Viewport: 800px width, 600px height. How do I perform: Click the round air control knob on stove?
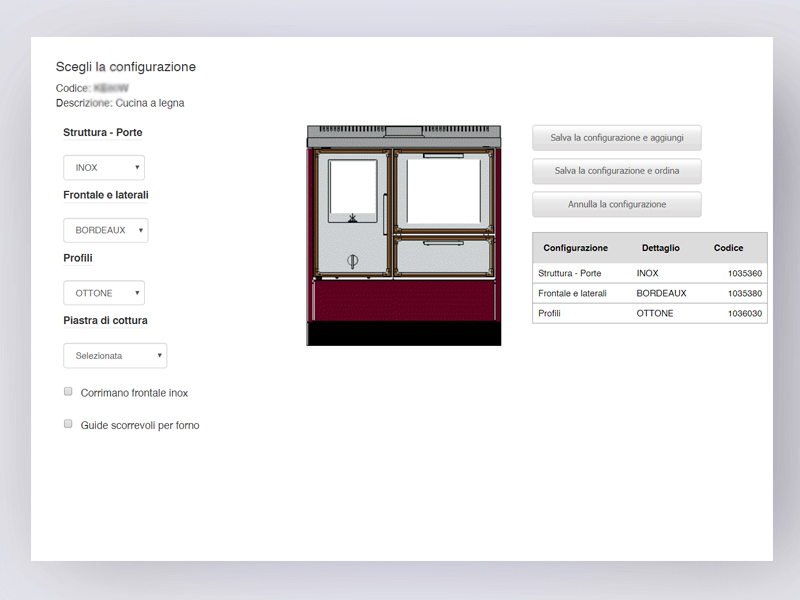(x=352, y=260)
